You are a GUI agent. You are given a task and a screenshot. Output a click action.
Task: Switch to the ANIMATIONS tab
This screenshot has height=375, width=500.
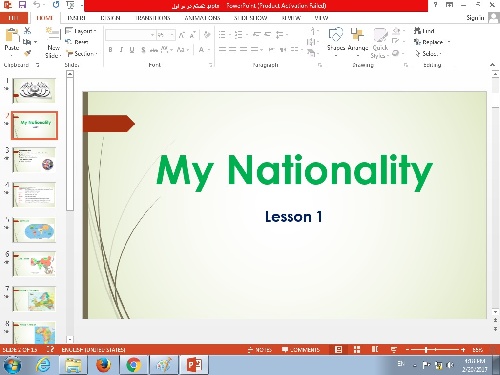coord(202,18)
